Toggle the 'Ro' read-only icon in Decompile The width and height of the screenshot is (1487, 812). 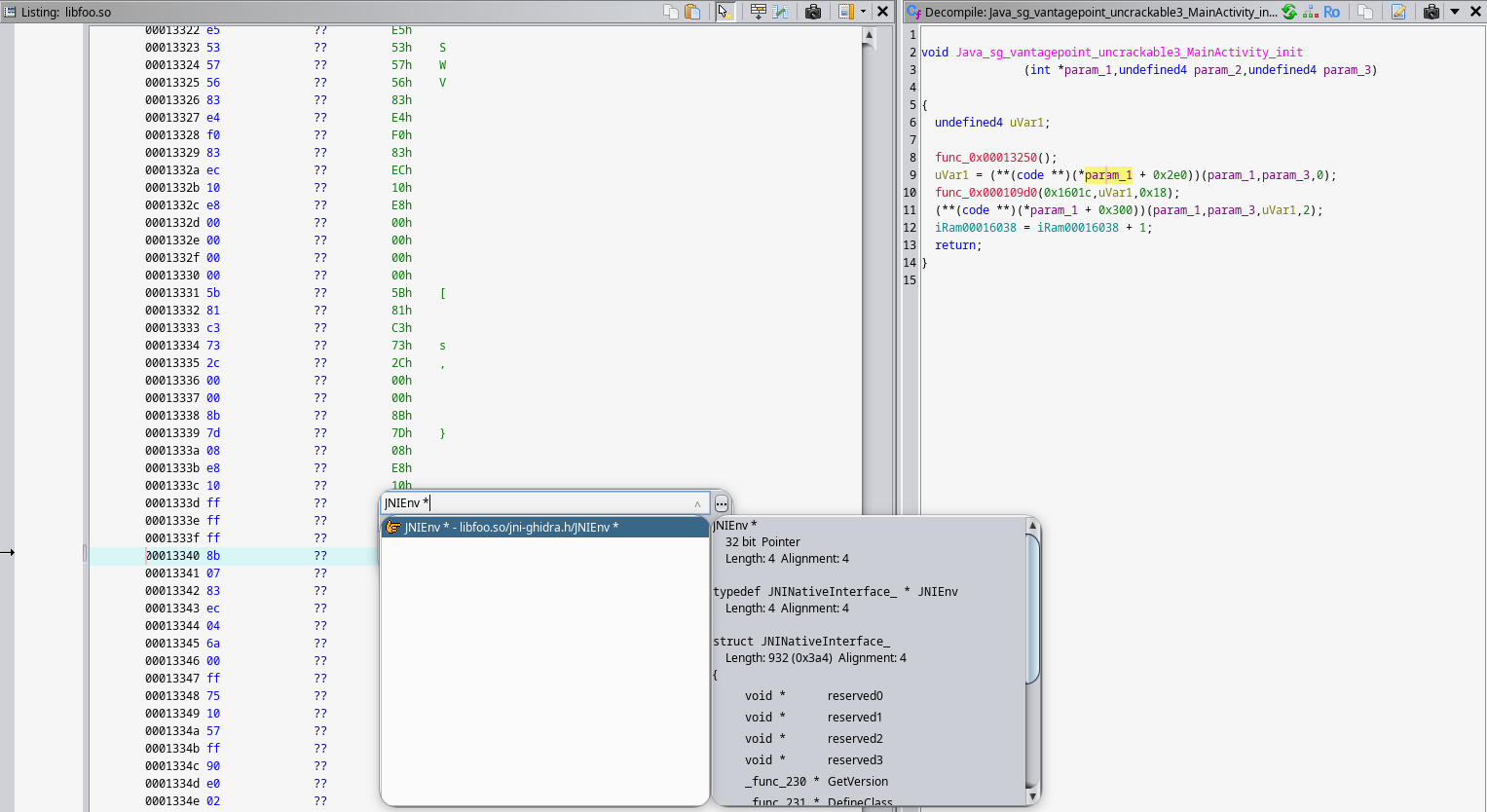pyautogui.click(x=1331, y=12)
